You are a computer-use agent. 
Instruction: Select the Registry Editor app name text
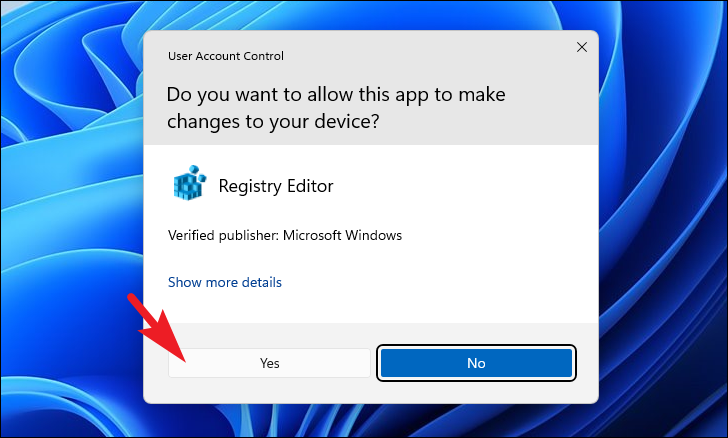pos(276,186)
